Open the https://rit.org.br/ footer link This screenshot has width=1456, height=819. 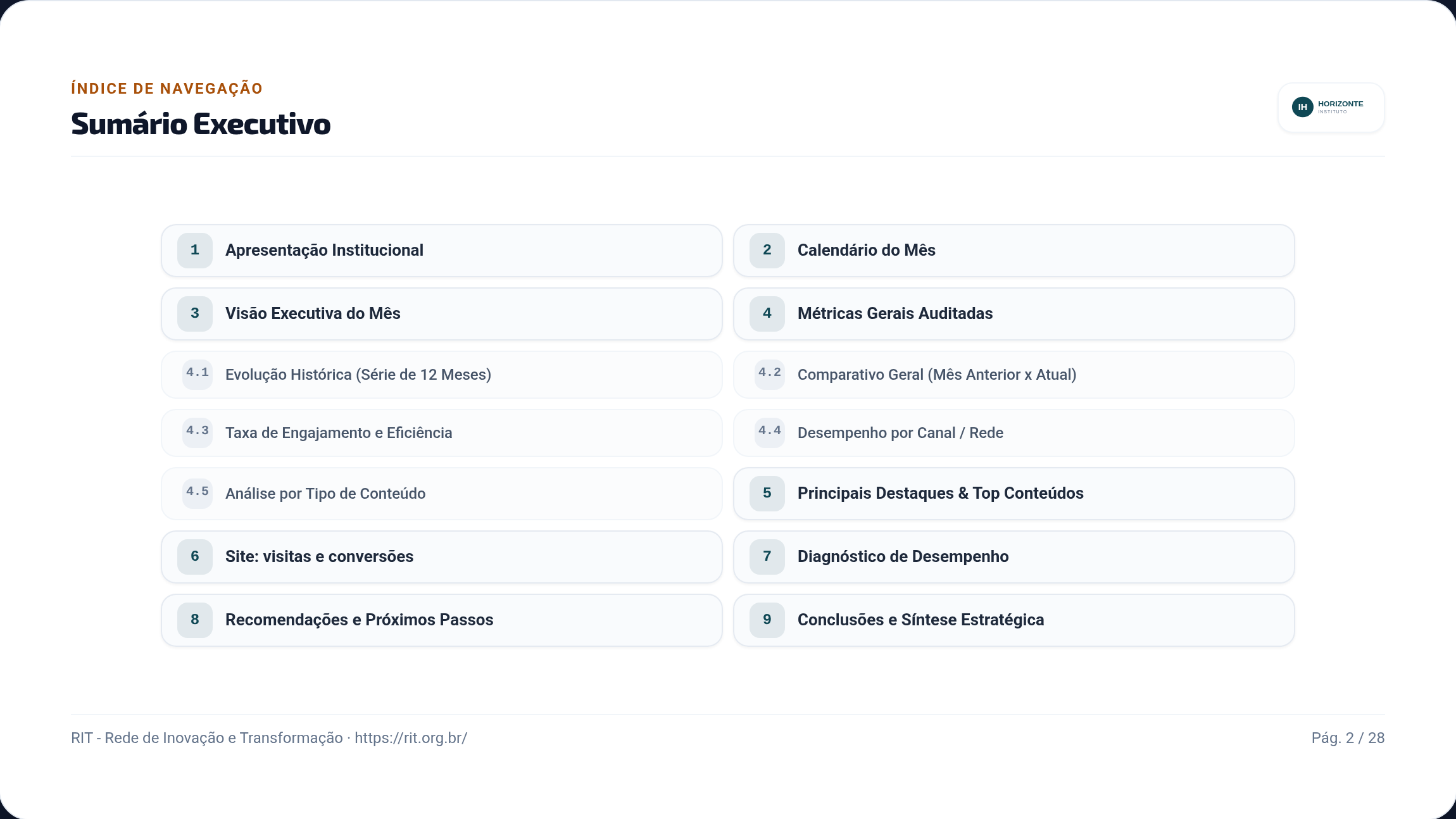[411, 738]
